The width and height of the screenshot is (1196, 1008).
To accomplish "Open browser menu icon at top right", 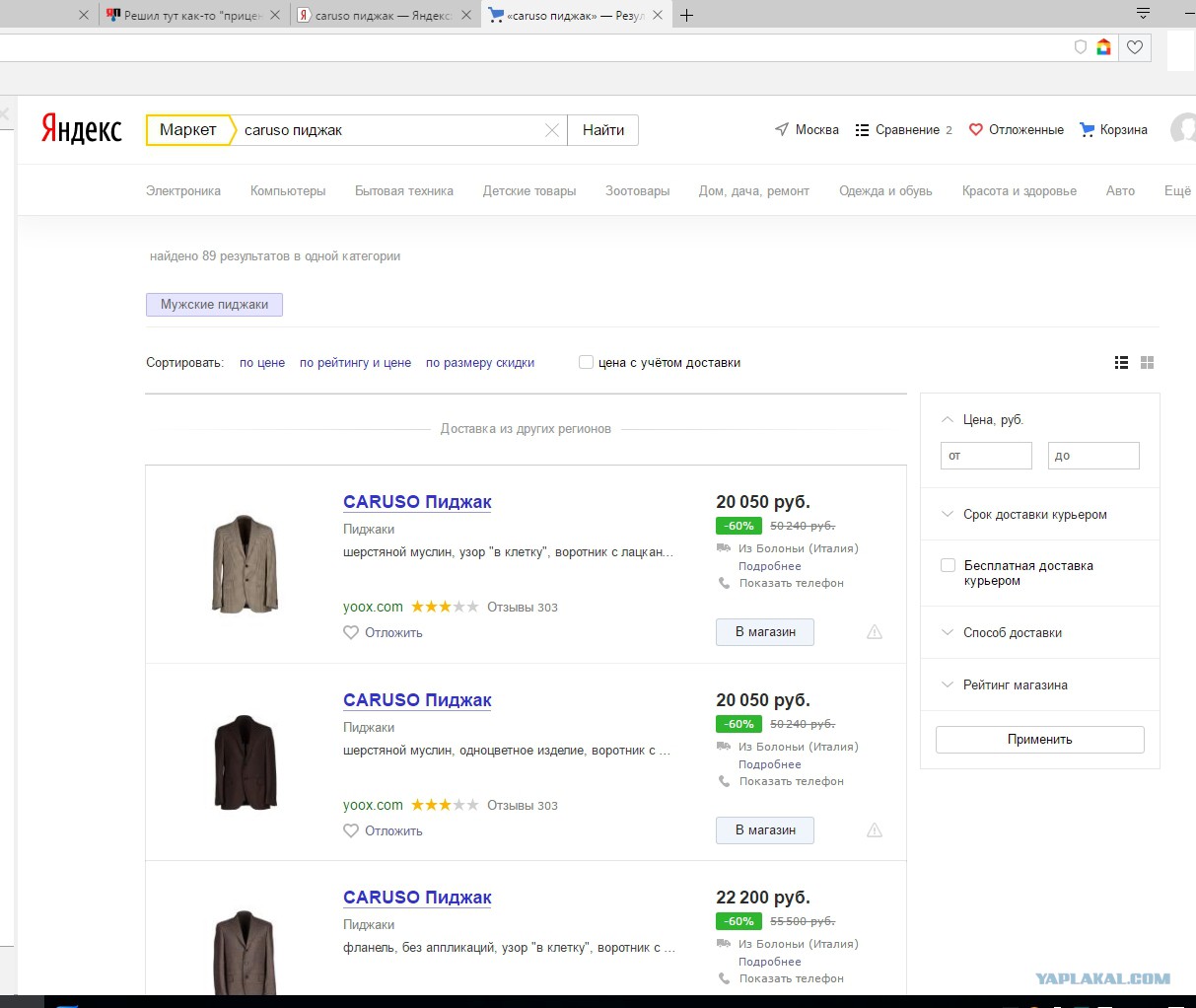I will click(1143, 13).
